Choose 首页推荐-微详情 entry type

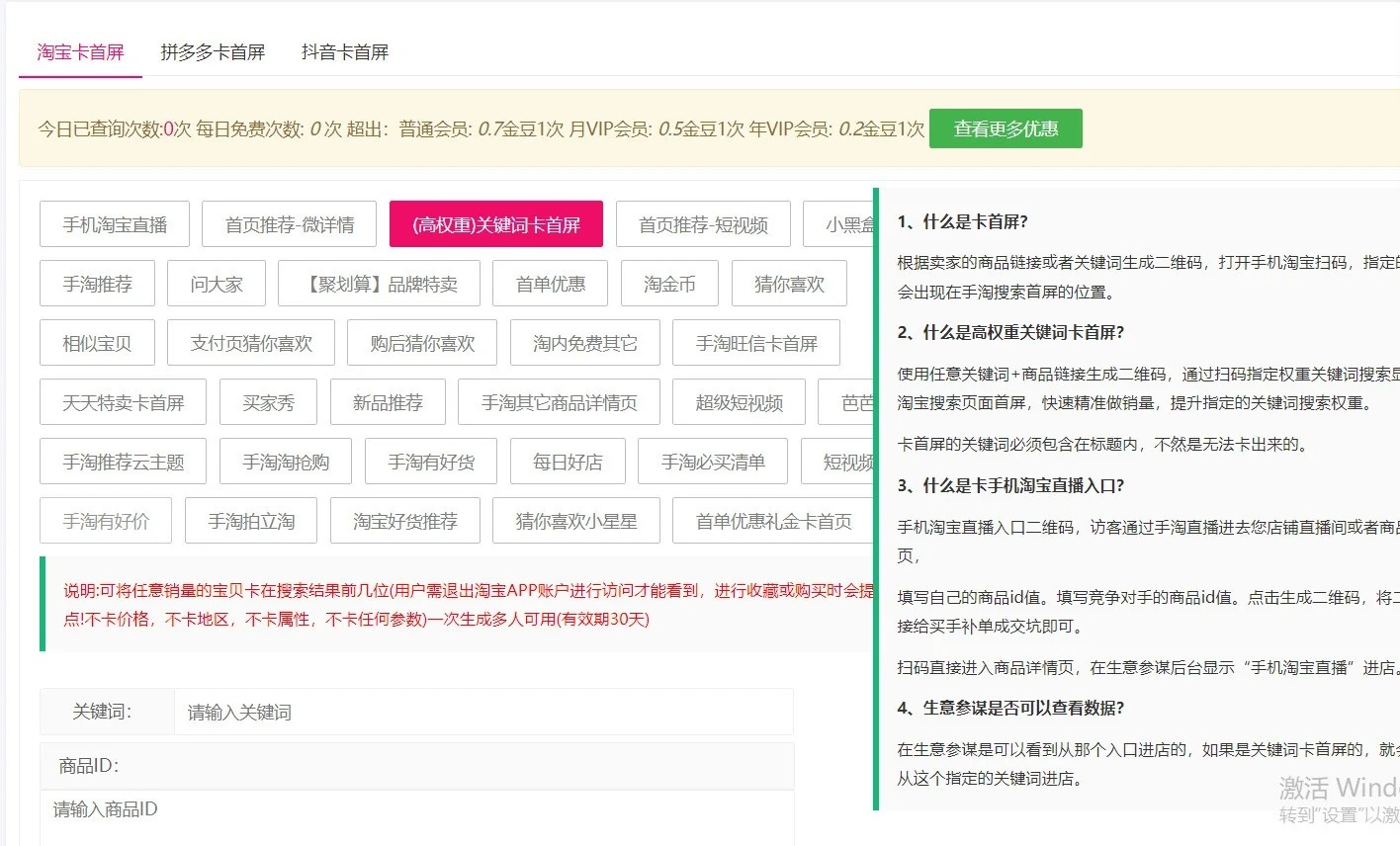pos(290,224)
